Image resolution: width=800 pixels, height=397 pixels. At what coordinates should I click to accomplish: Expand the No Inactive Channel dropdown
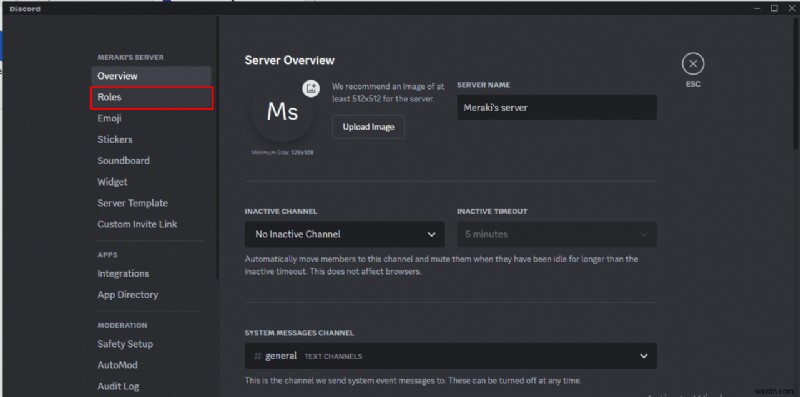click(x=344, y=234)
